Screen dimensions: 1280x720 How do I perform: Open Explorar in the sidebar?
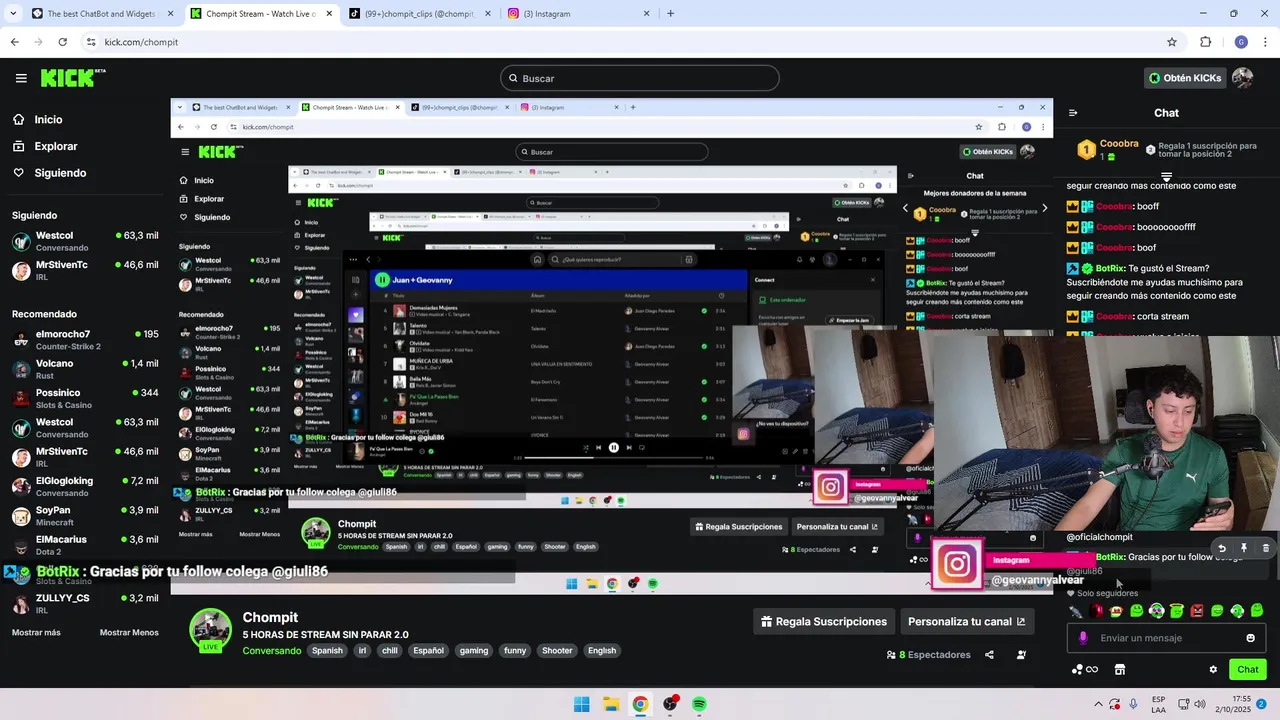click(45, 146)
